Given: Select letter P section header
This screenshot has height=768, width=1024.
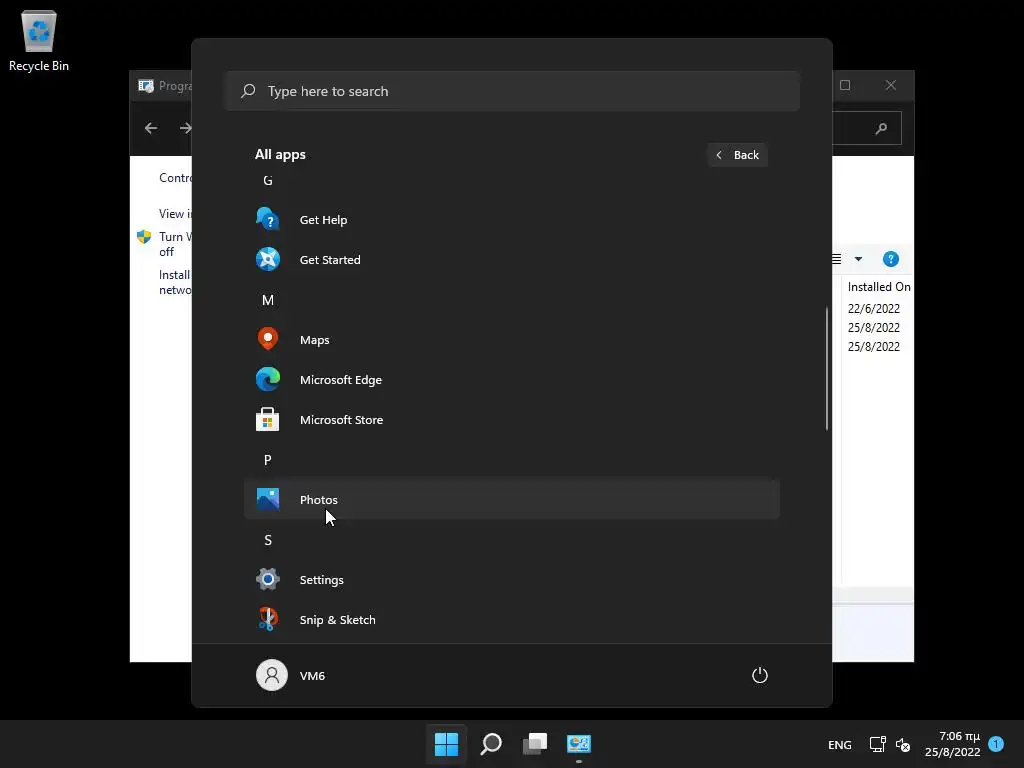Looking at the screenshot, I should [x=268, y=460].
